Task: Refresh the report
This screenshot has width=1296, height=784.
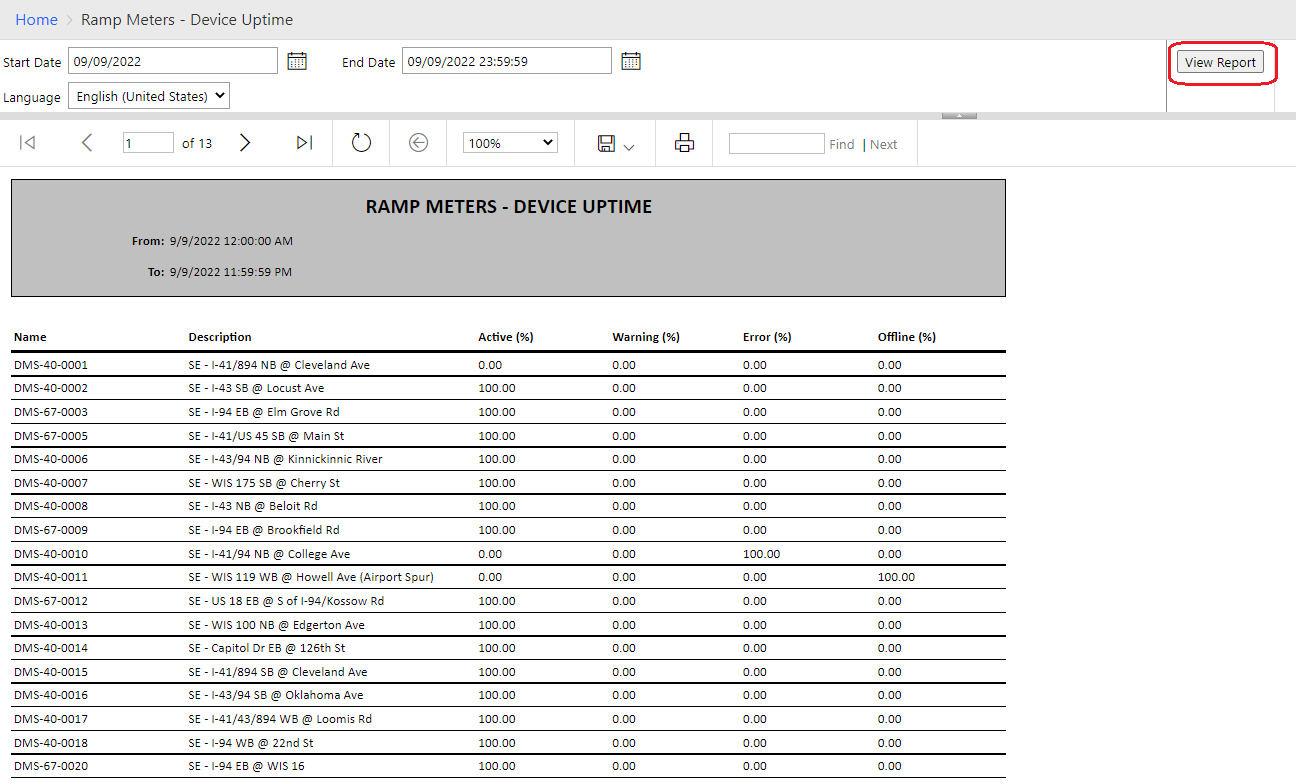Action: 361,143
